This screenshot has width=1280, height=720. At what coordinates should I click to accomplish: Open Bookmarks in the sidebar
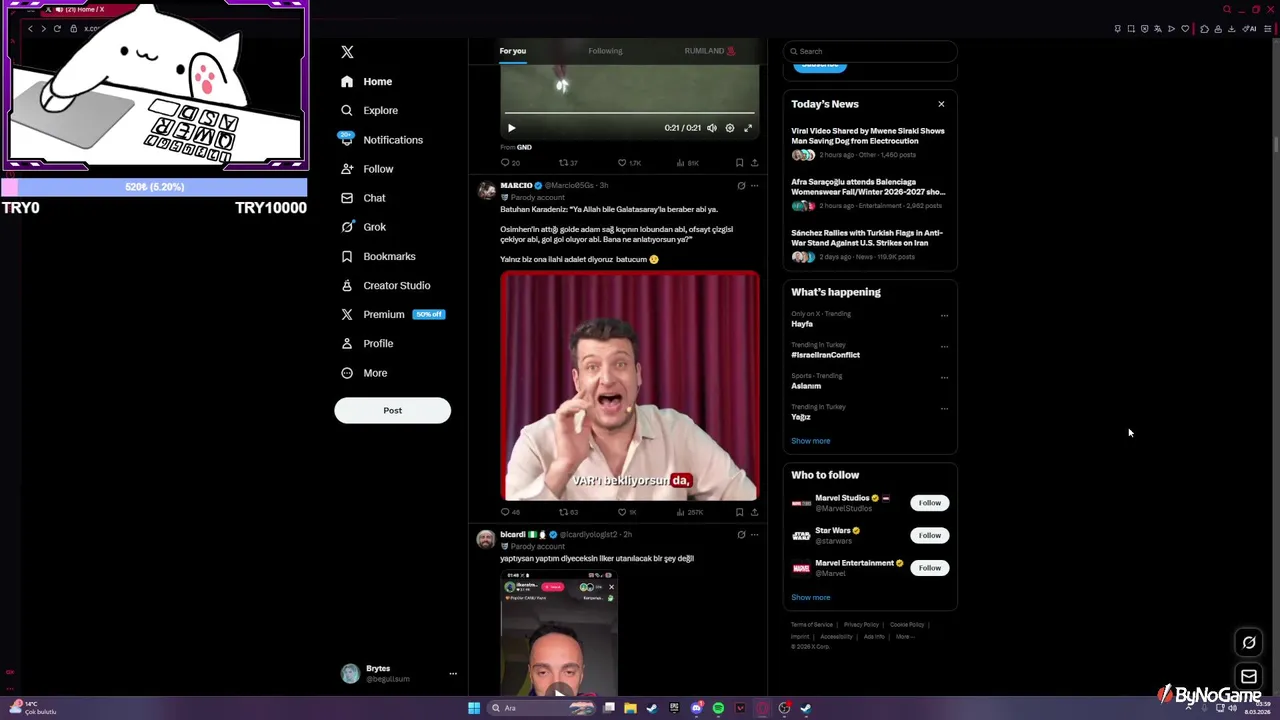378,257
